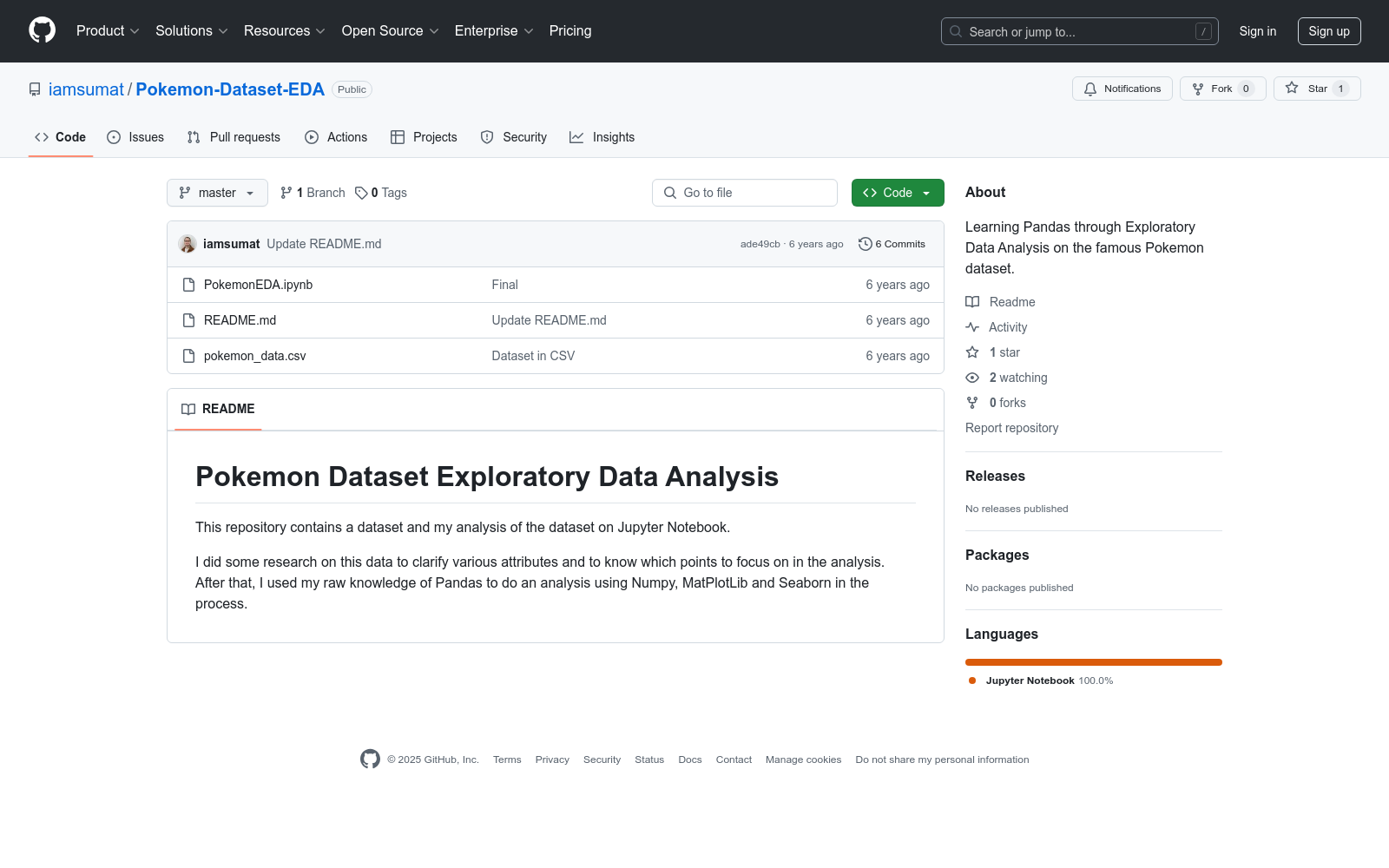
Task: Click the Sign up button
Action: tap(1329, 31)
